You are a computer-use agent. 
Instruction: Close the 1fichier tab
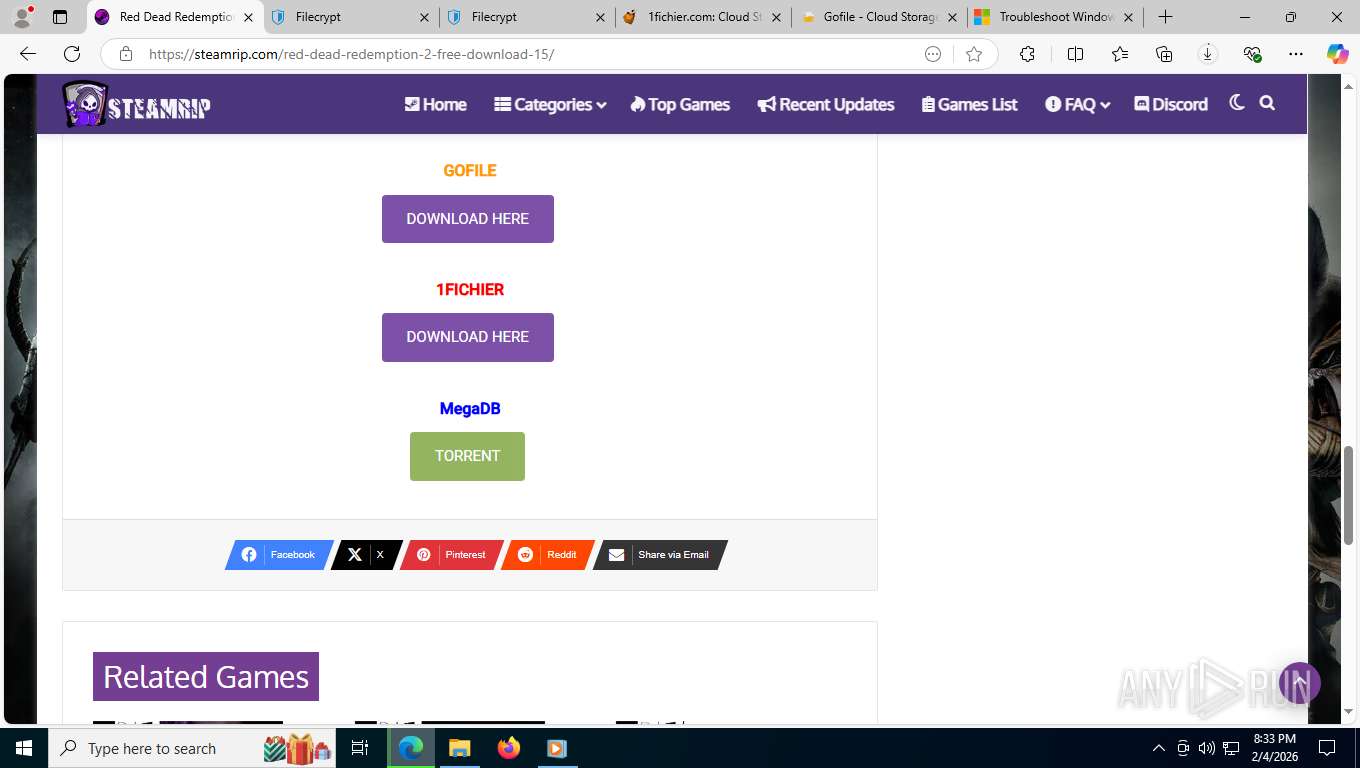776,17
